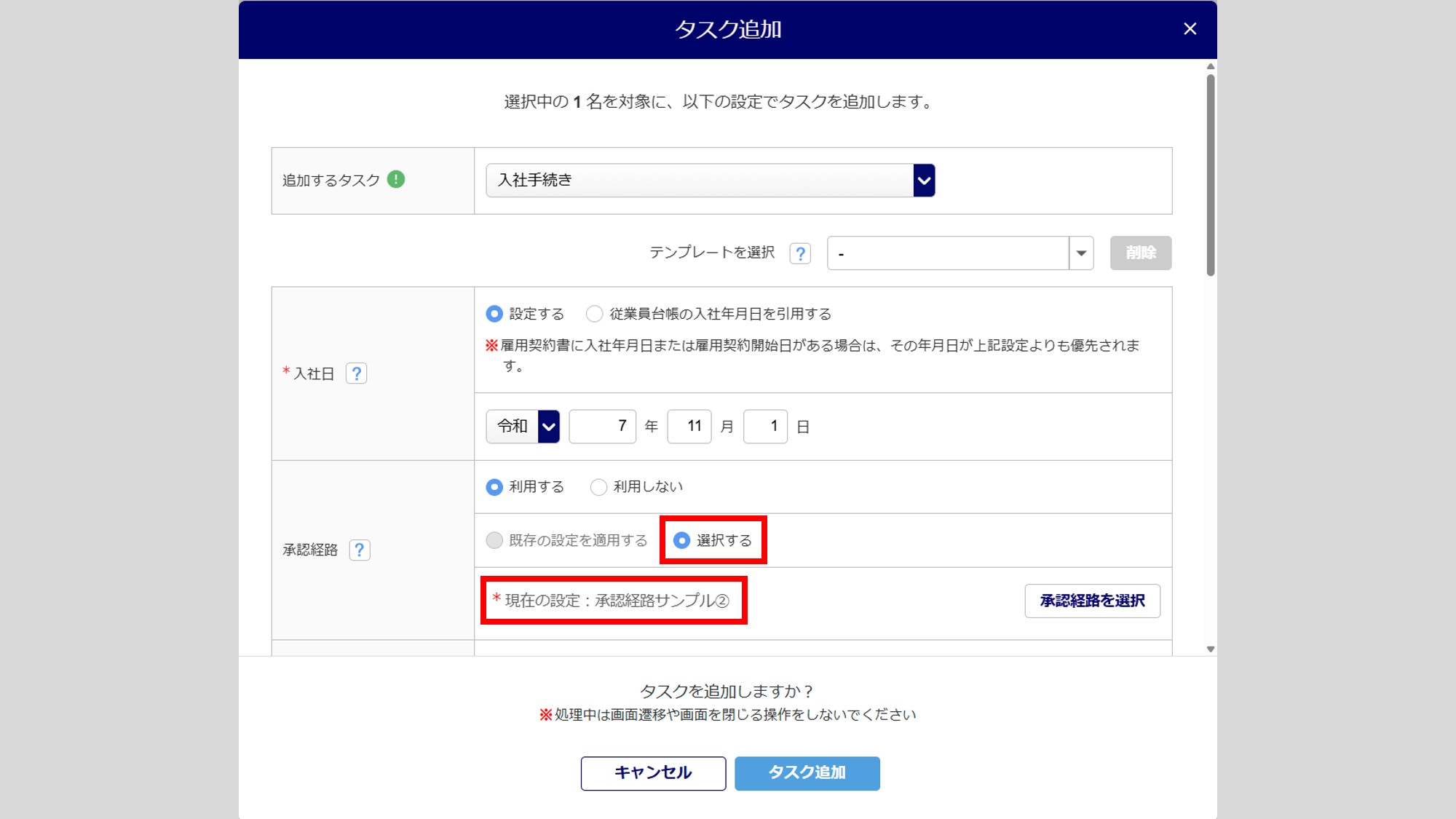Image resolution: width=1456 pixels, height=819 pixels.
Task: Click the month field showing 11
Action: [689, 427]
